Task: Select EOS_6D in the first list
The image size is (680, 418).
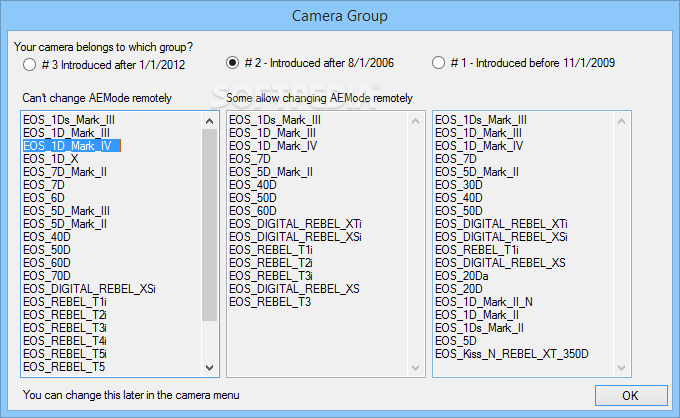Action: tap(44, 198)
